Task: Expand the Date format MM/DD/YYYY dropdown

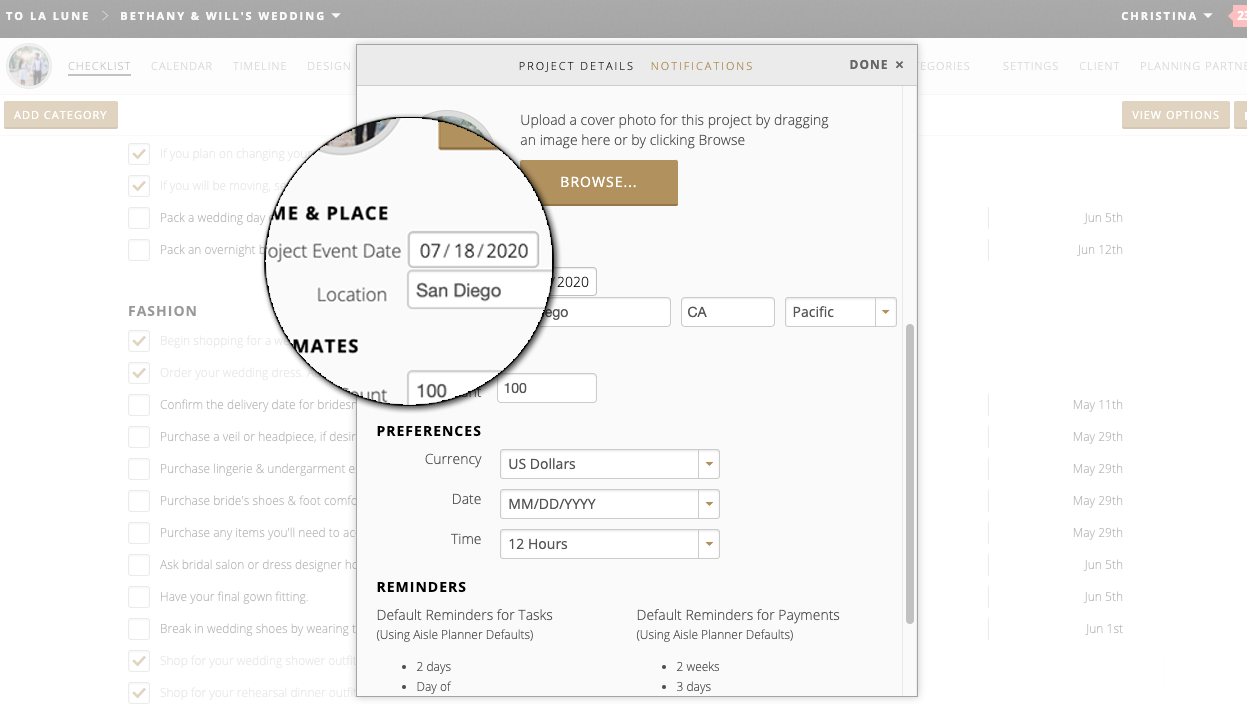Action: click(x=609, y=504)
